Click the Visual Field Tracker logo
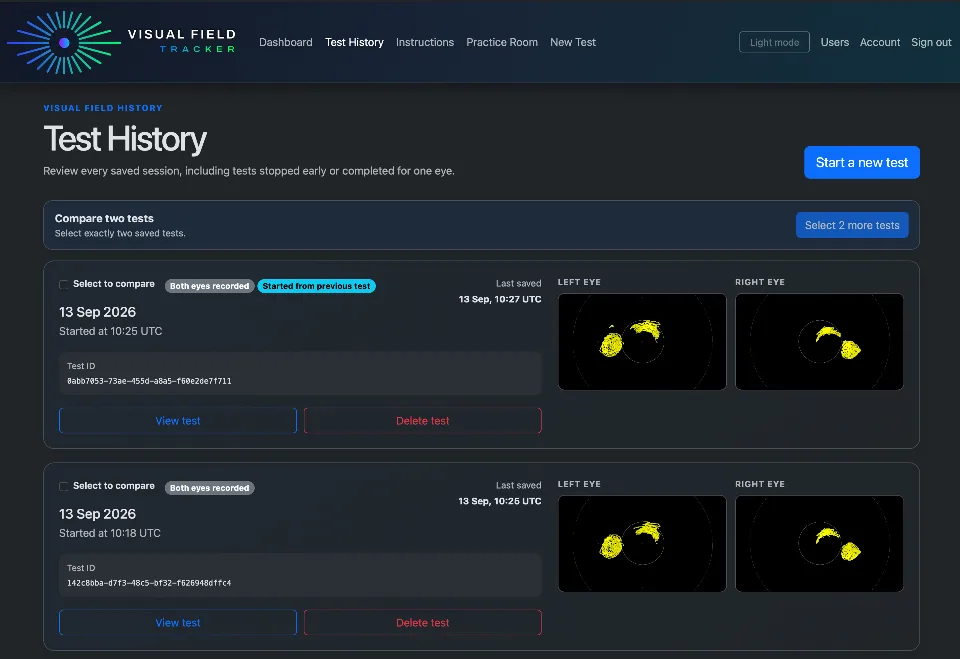This screenshot has width=960, height=659. pos(121,42)
